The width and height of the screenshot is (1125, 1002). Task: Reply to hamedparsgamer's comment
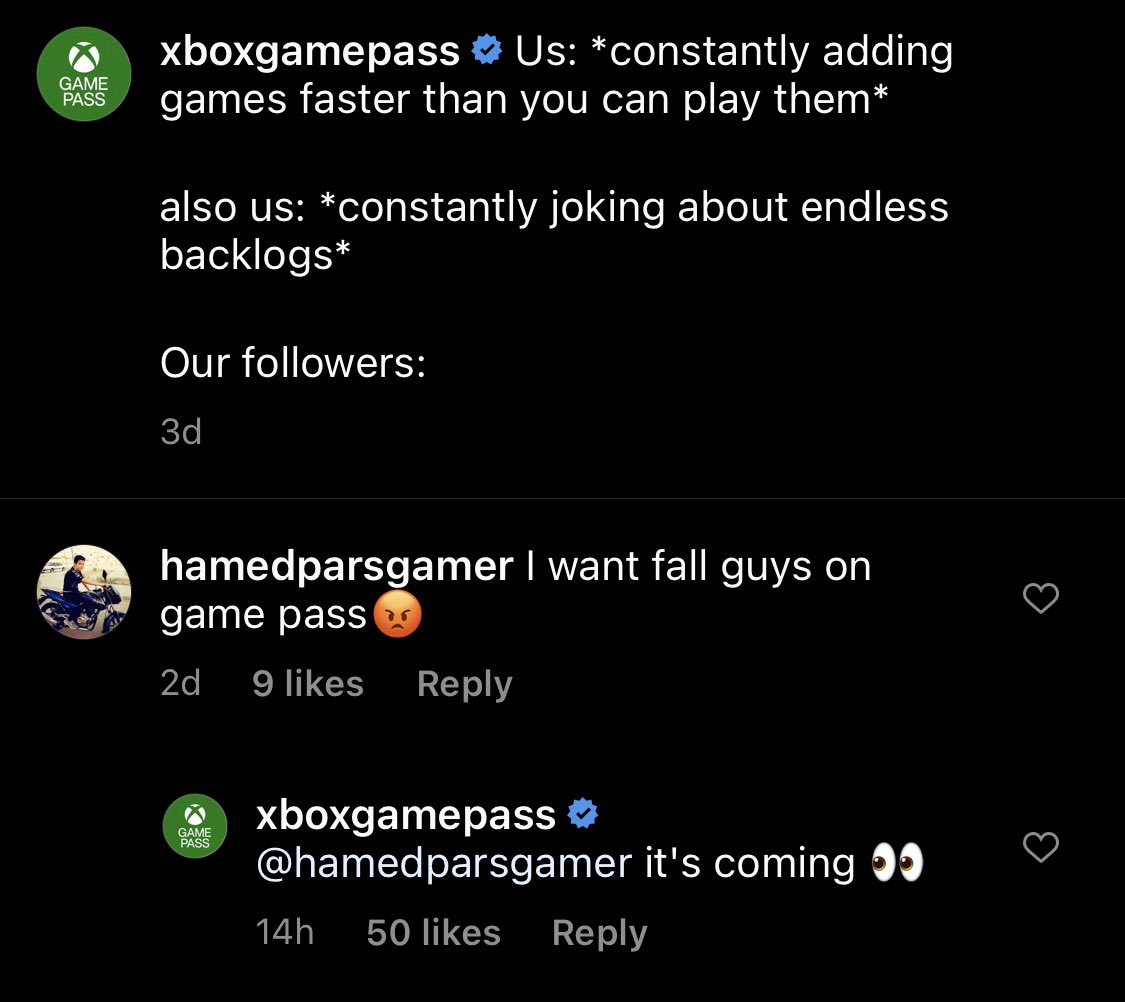pyautogui.click(x=464, y=684)
